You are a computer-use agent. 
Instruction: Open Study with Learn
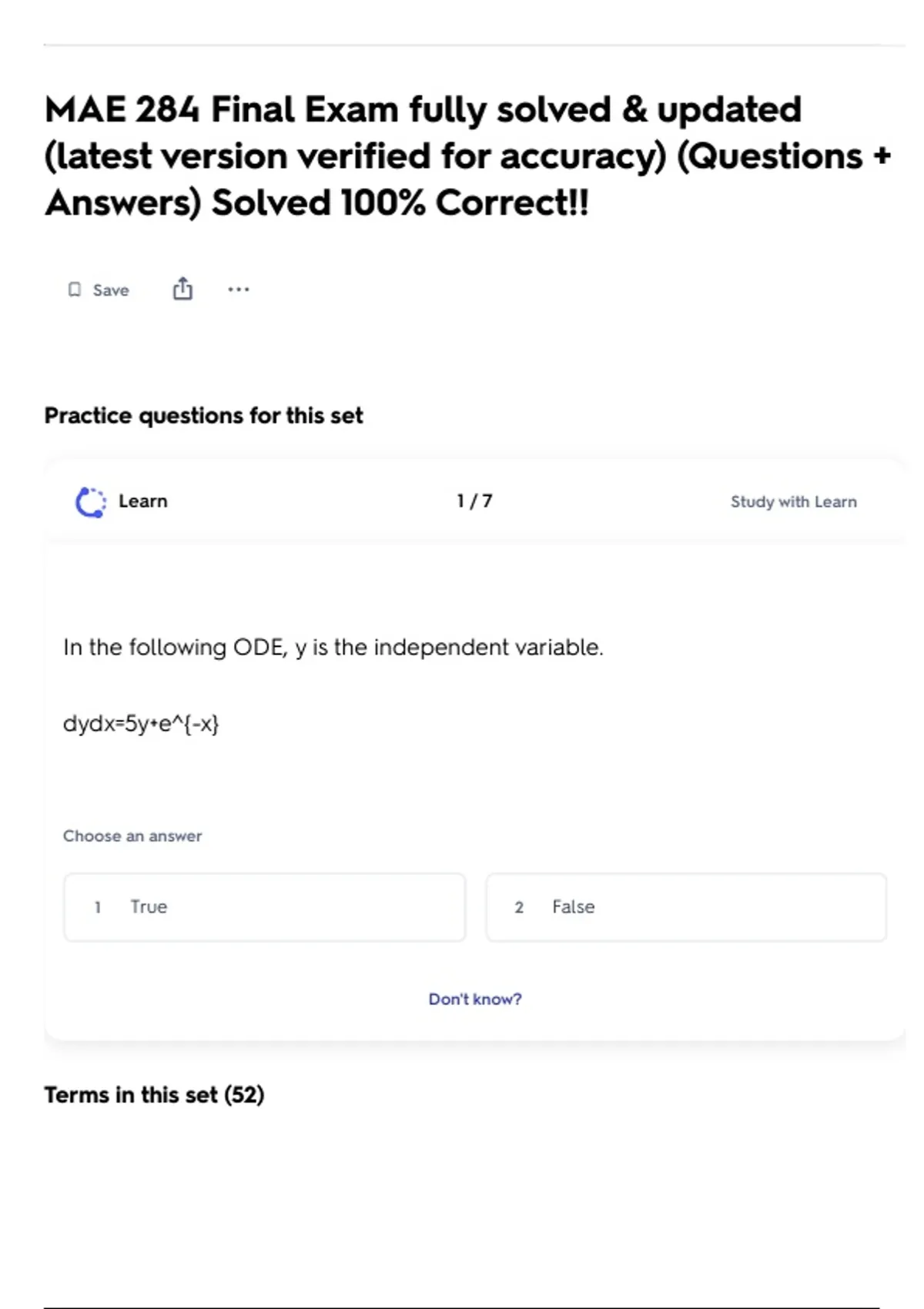click(793, 502)
